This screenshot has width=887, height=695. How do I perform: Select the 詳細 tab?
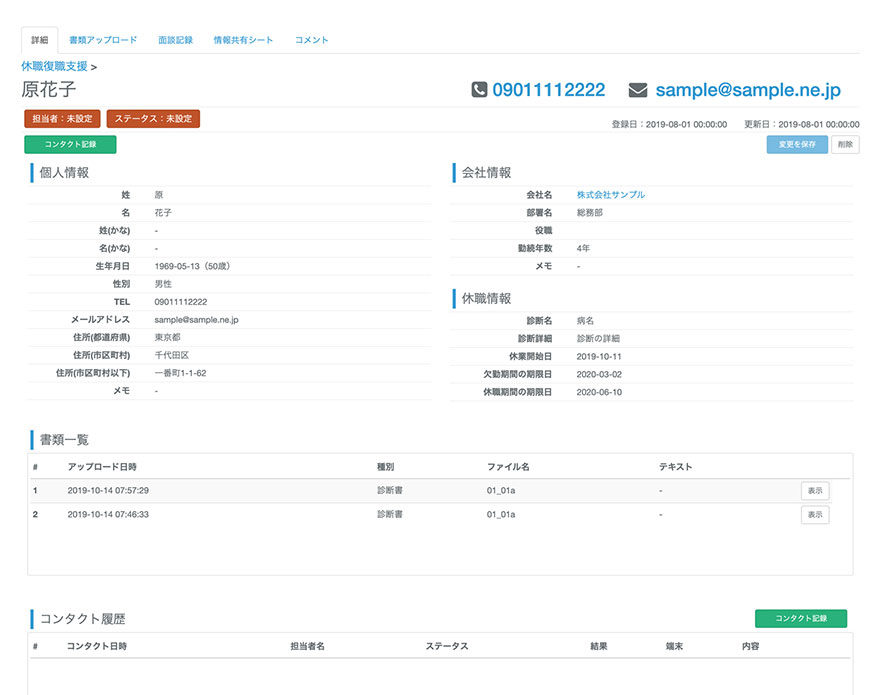point(40,40)
